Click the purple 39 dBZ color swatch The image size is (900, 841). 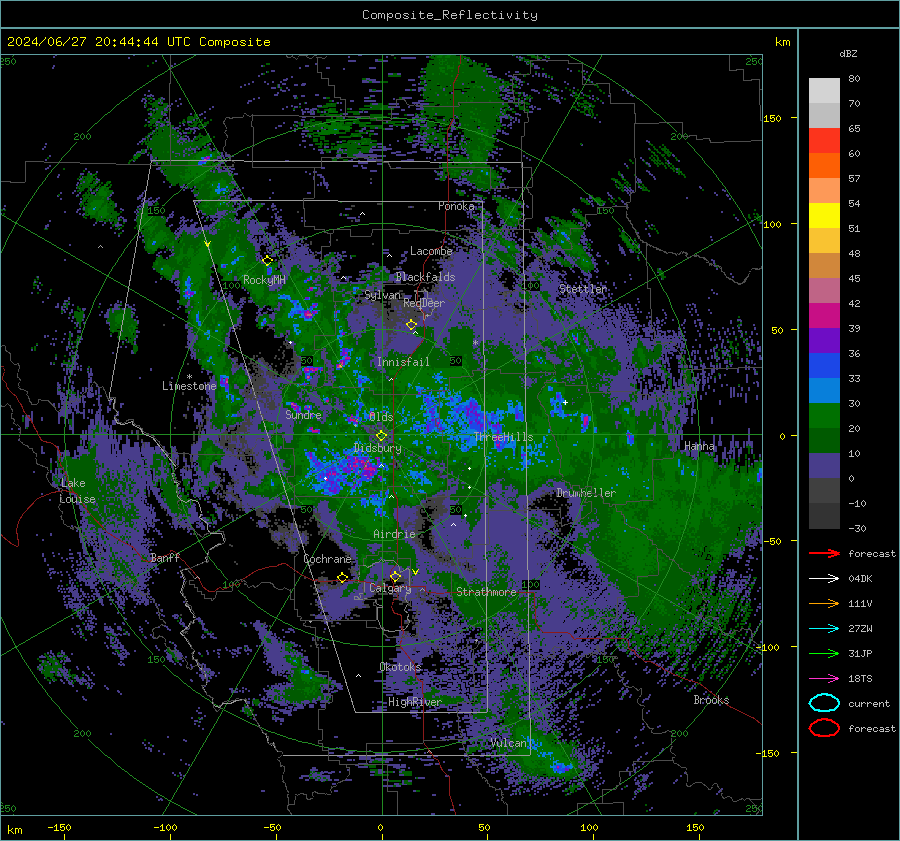[x=824, y=340]
